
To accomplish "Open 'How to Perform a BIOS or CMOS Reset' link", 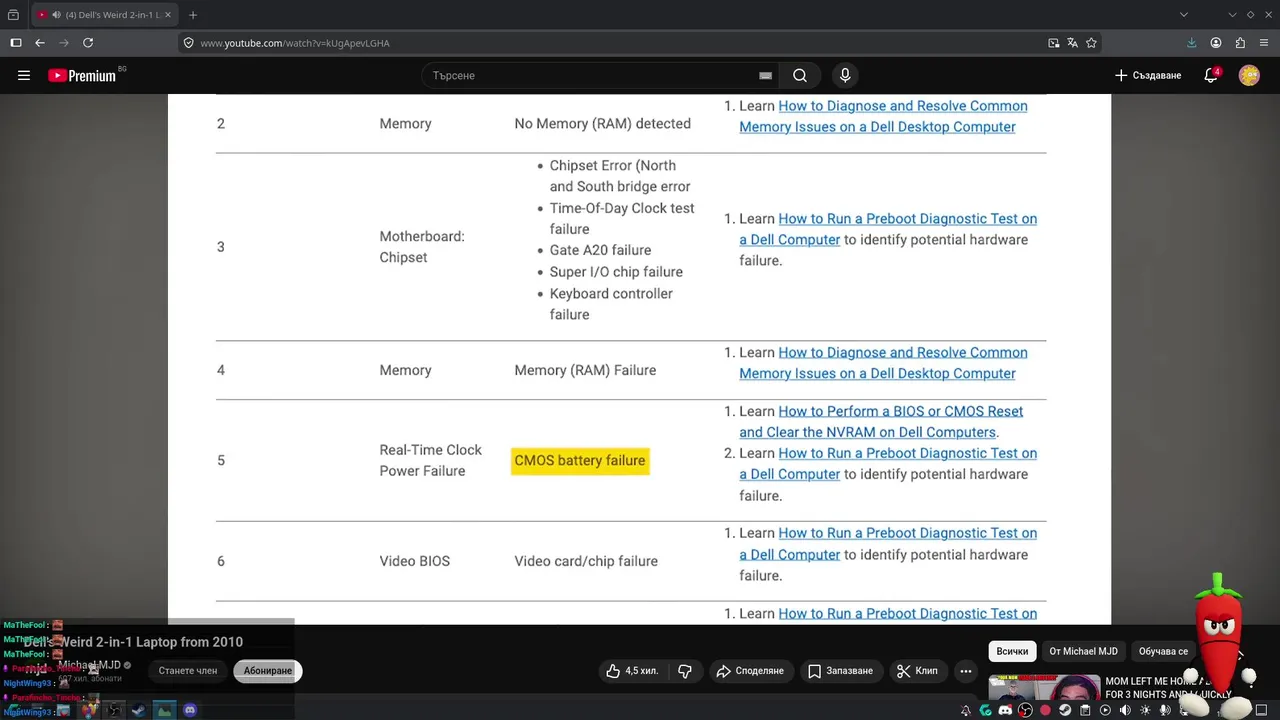I will (x=900, y=411).
